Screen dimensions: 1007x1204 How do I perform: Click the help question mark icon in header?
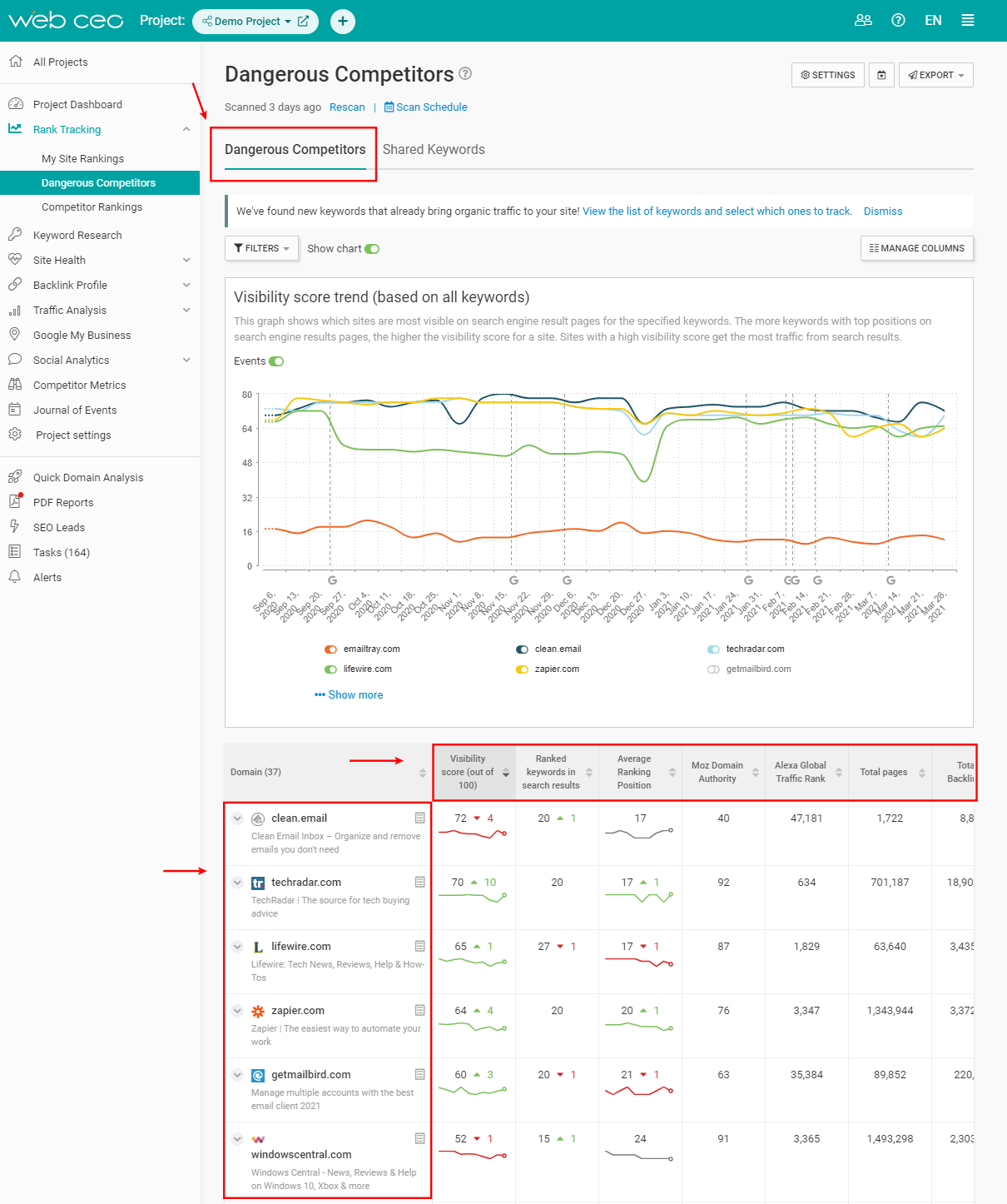[898, 20]
